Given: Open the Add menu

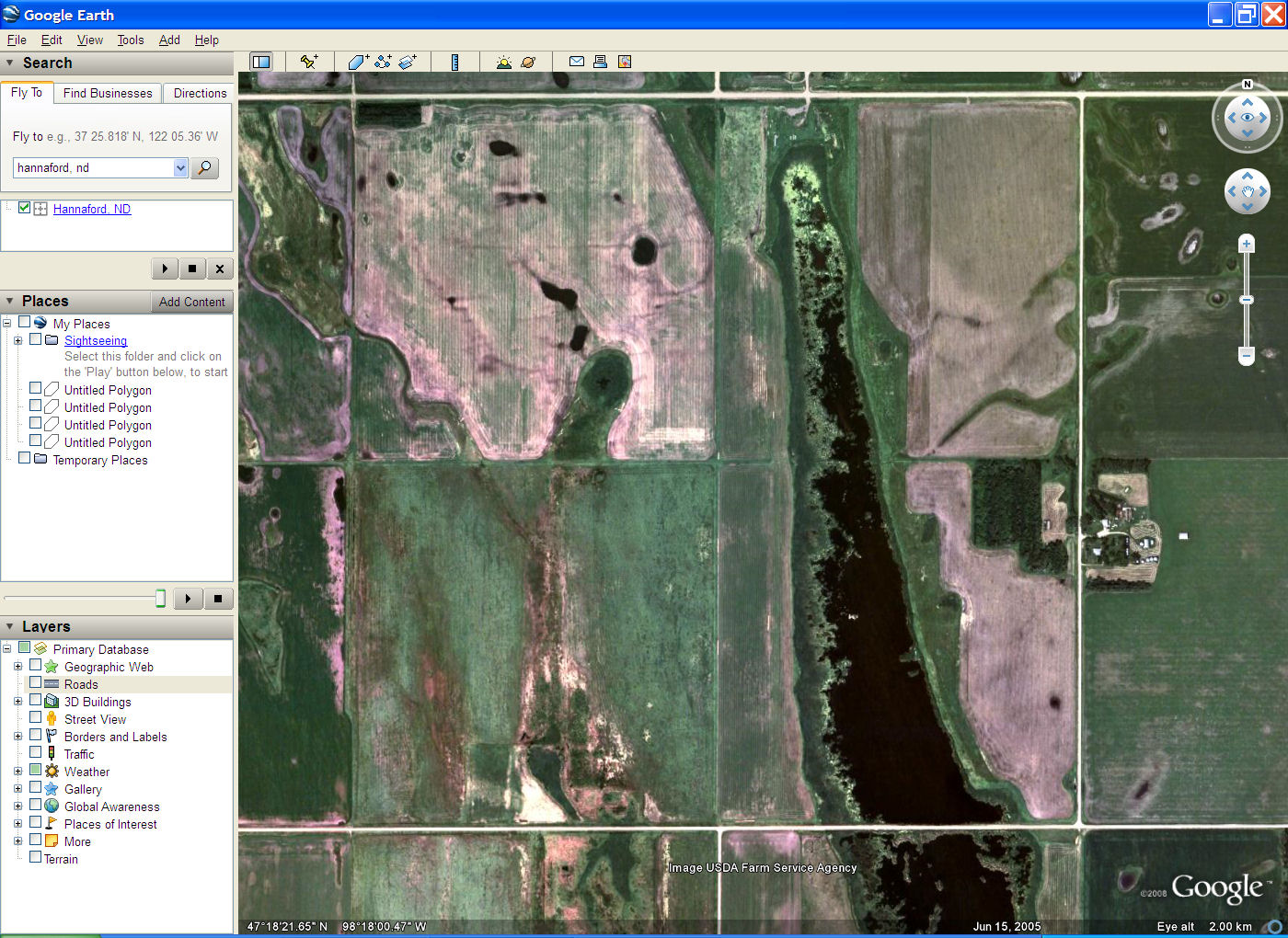Looking at the screenshot, I should coord(169,40).
